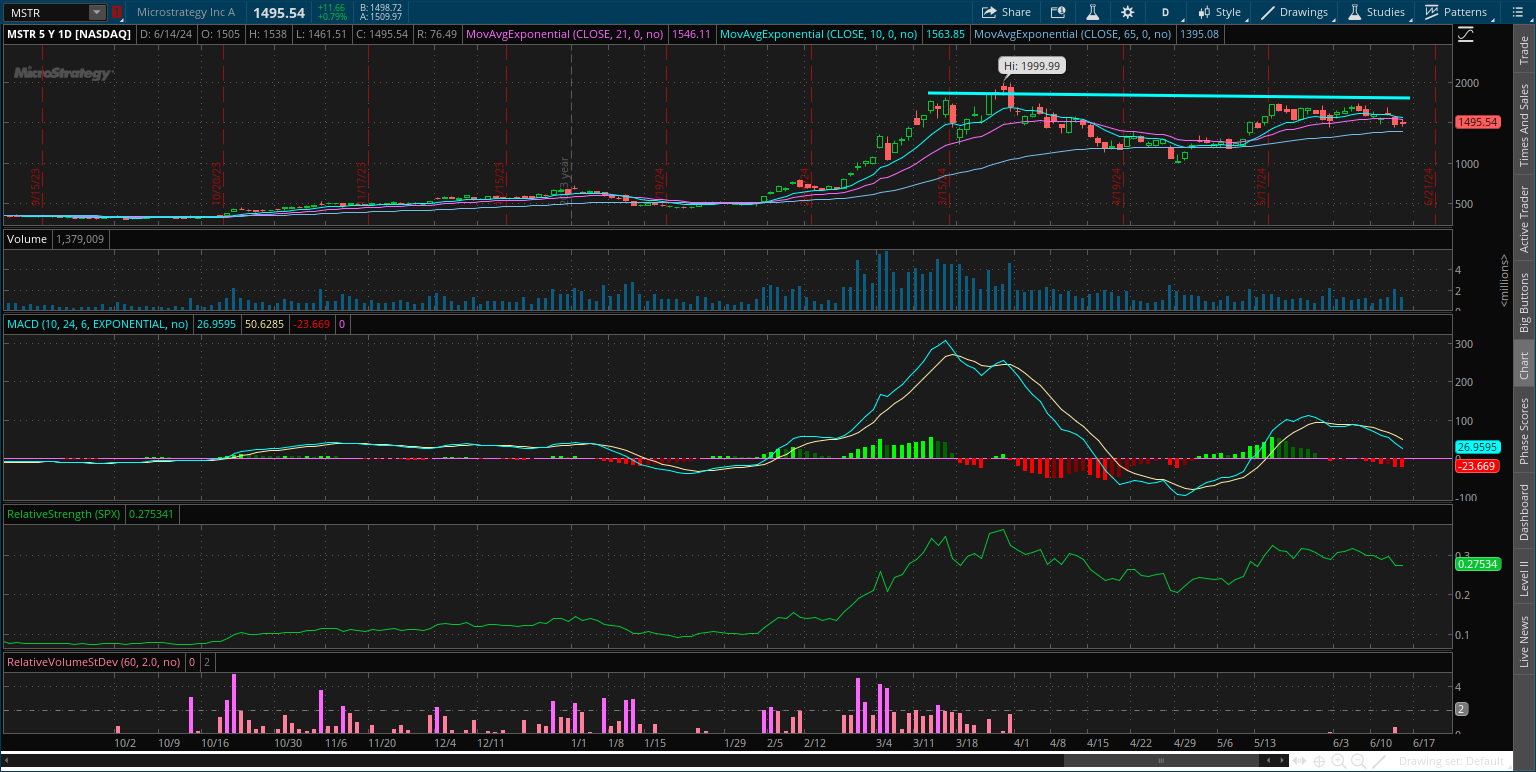
Task: Open the D timeframe selector
Action: click(x=1165, y=12)
